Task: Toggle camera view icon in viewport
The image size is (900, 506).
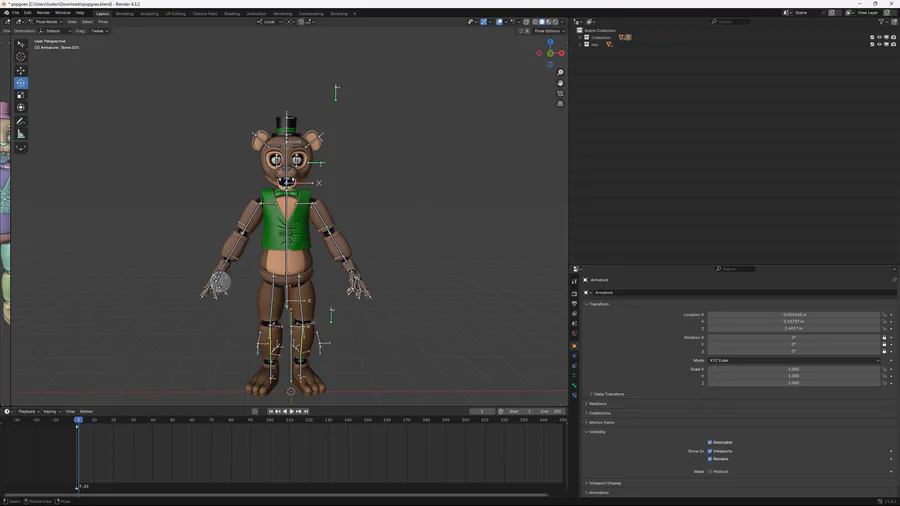Action: coord(560,93)
